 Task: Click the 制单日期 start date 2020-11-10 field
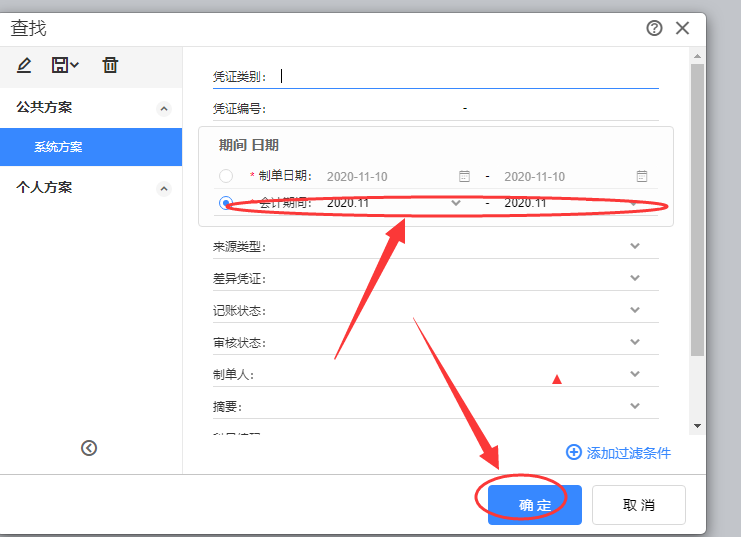[x=357, y=177]
